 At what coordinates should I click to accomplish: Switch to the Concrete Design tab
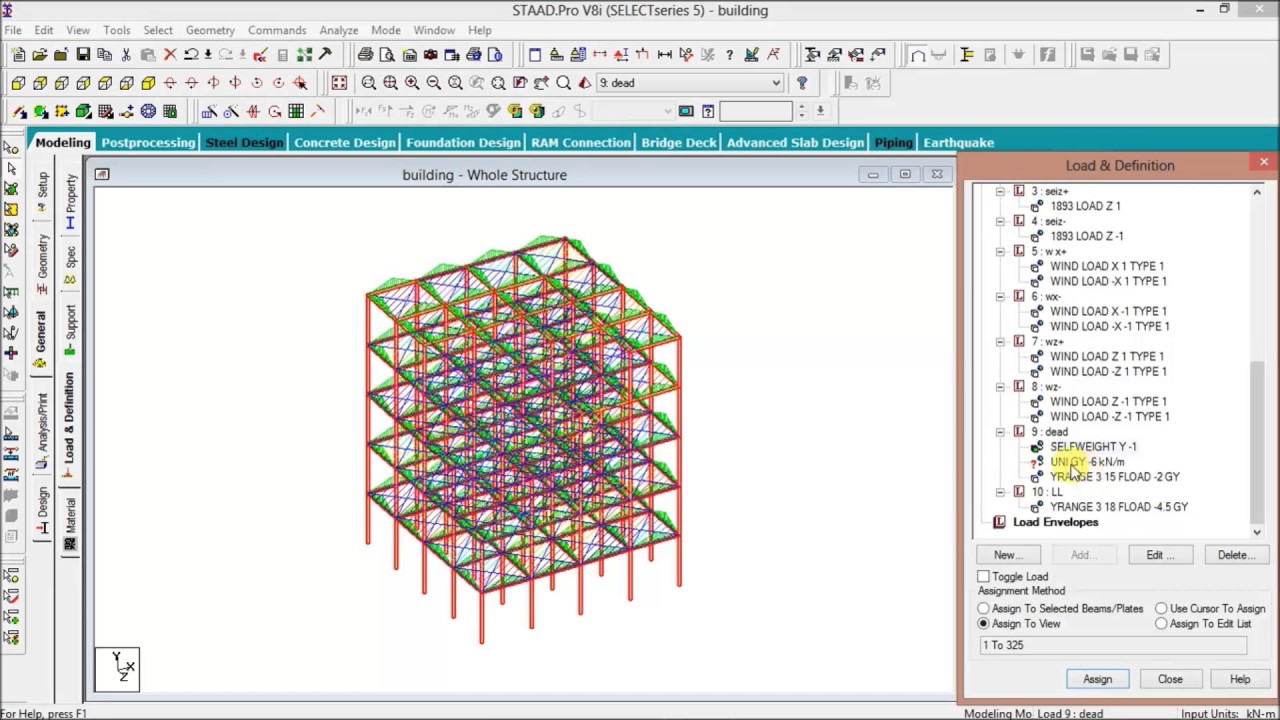point(345,143)
